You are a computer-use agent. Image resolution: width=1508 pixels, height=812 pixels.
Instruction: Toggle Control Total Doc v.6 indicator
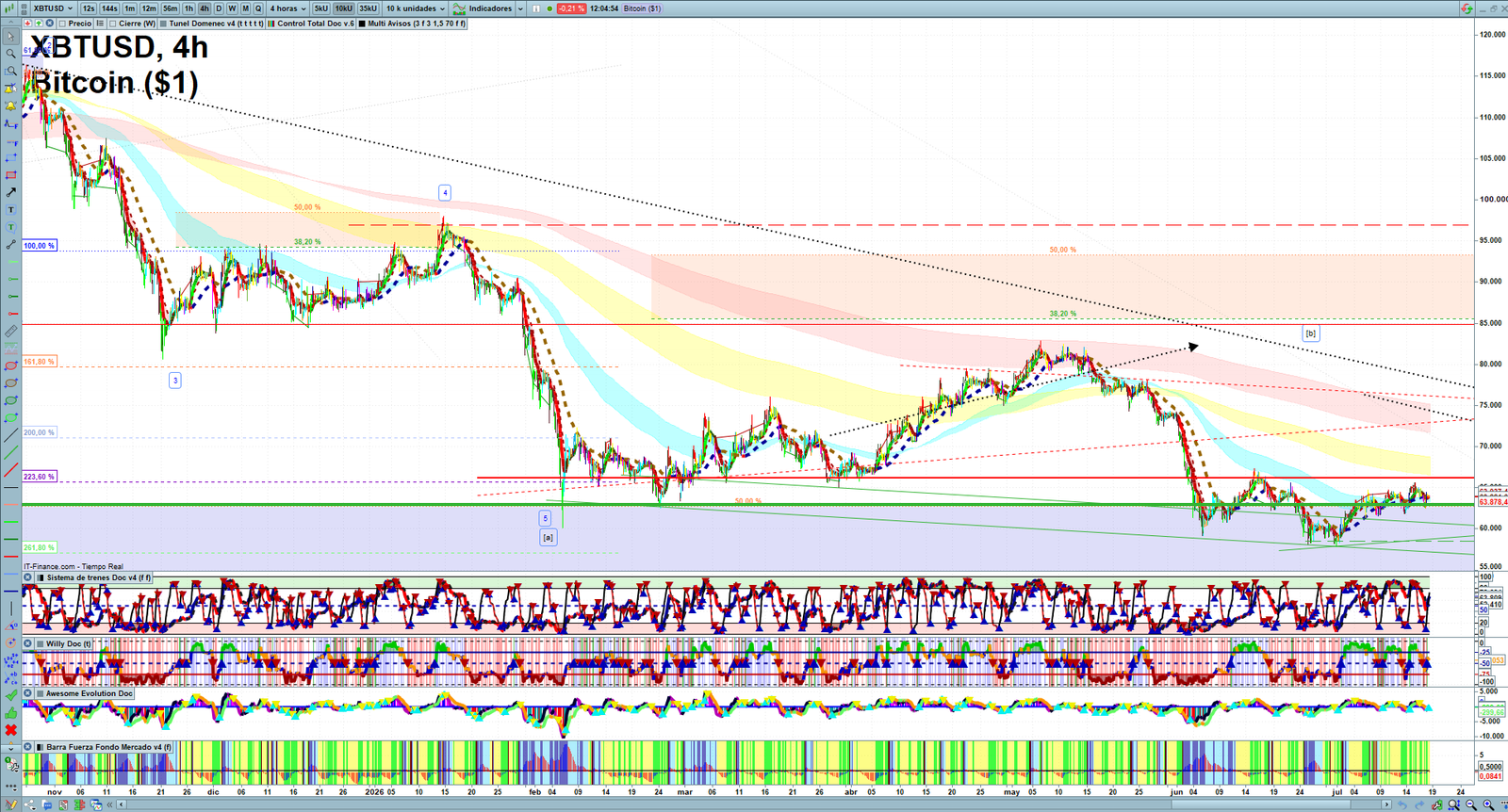click(x=270, y=23)
